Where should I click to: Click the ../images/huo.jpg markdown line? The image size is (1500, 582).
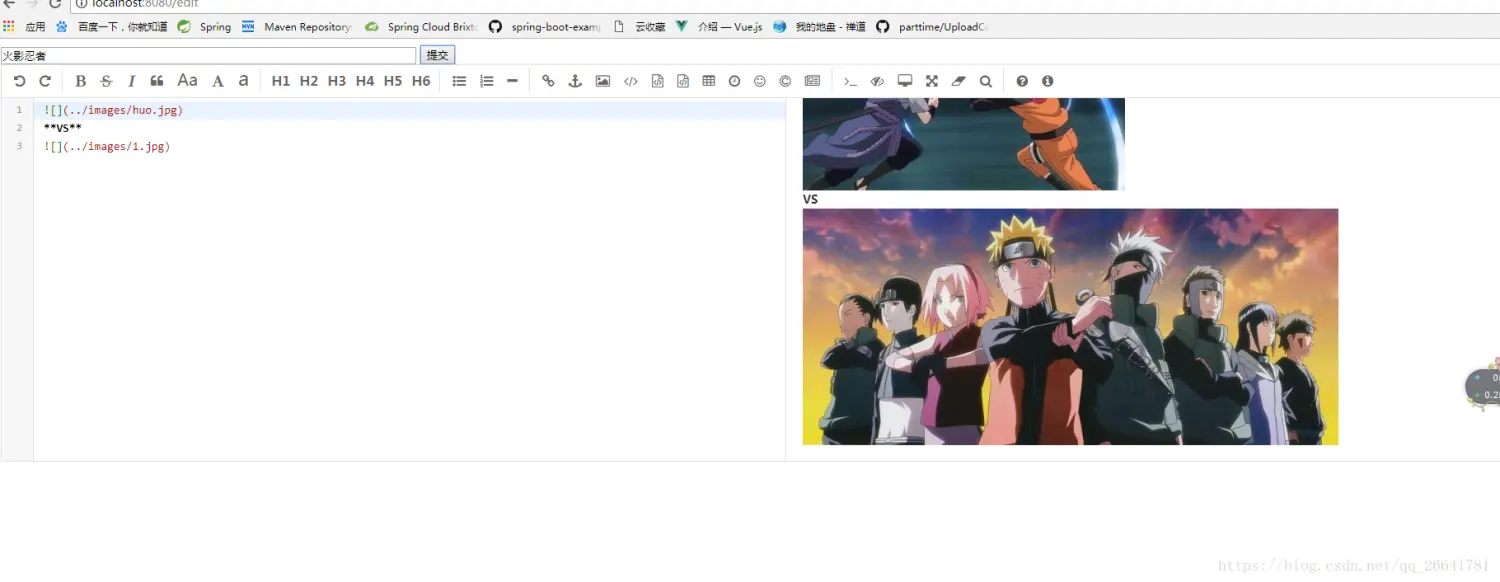(113, 110)
